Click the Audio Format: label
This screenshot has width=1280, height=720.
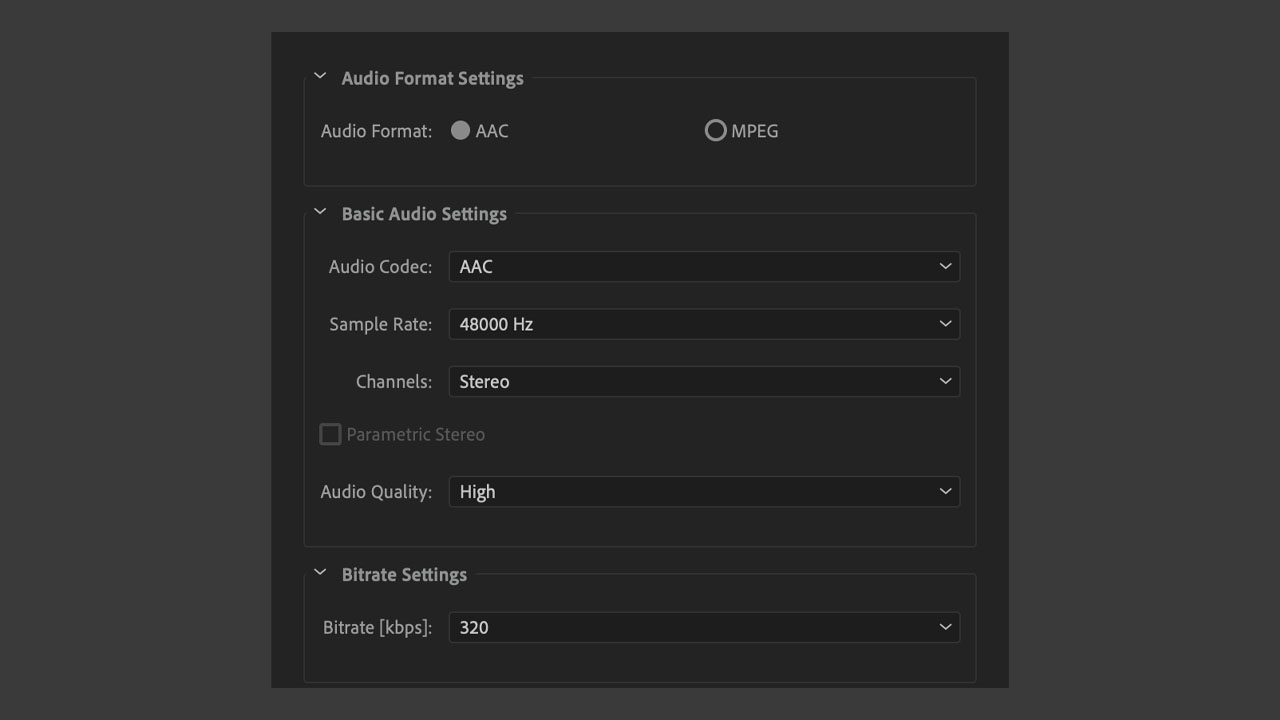coord(376,131)
